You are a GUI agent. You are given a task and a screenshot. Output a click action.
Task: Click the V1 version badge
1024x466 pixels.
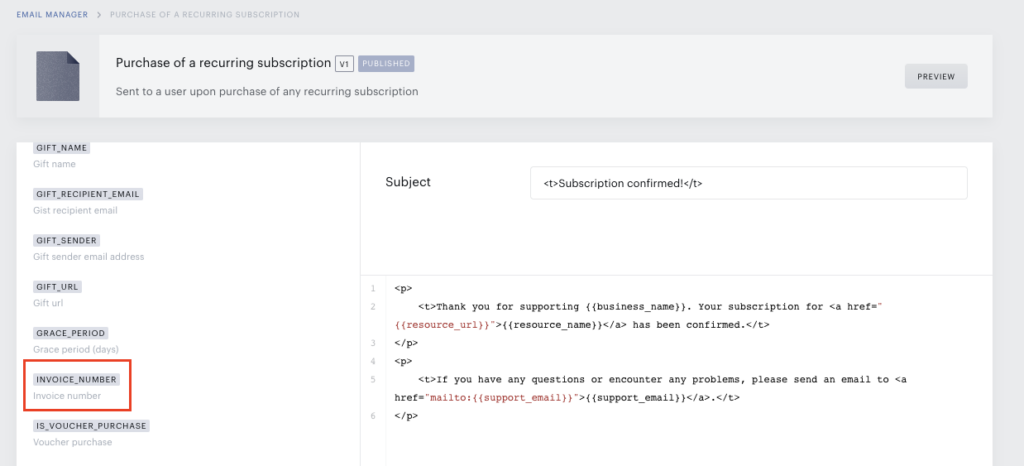click(x=344, y=64)
